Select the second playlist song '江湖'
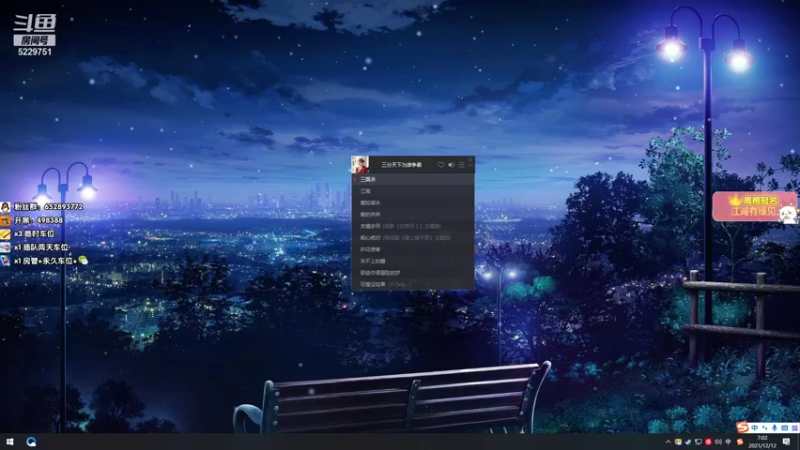The image size is (800, 450). (413, 191)
